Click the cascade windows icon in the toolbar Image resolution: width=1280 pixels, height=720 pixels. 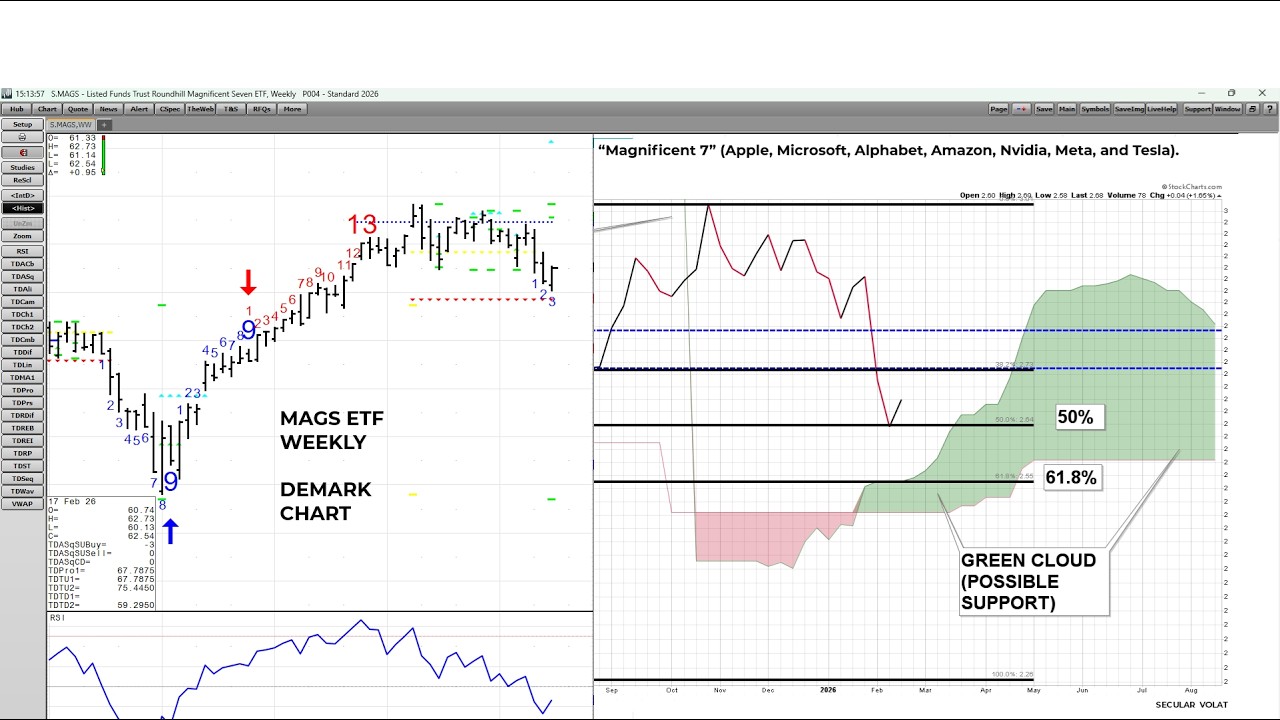click(x=1252, y=109)
